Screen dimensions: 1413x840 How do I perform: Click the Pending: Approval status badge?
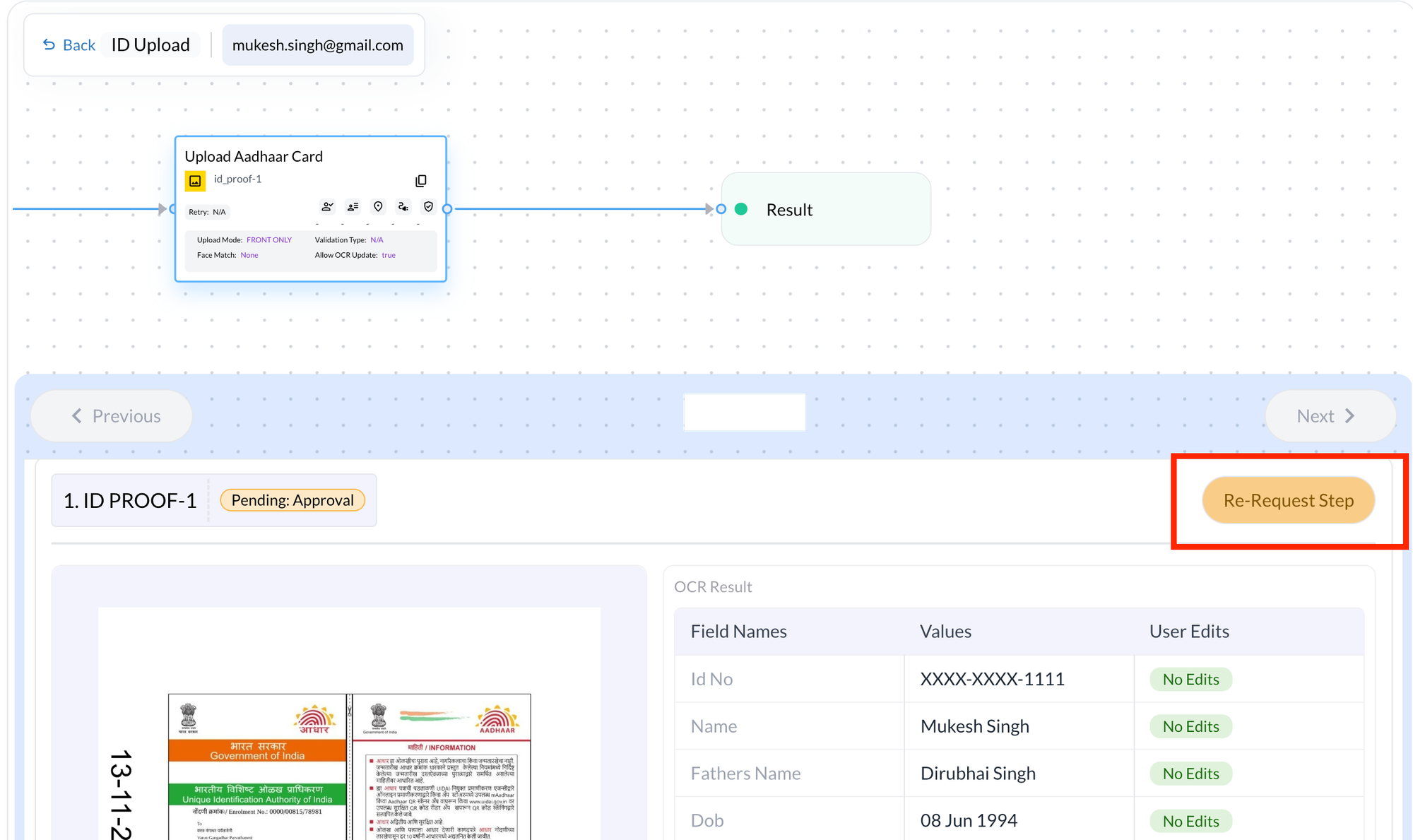click(x=292, y=500)
